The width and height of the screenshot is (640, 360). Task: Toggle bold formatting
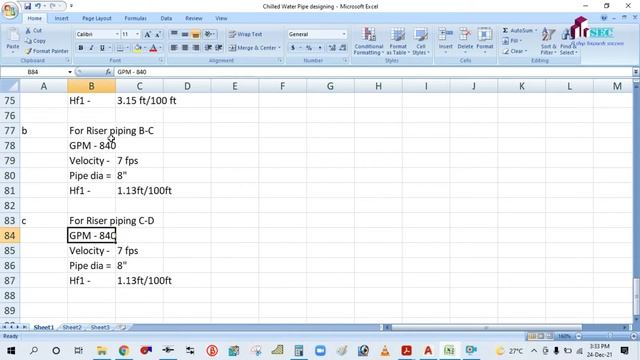(x=81, y=48)
